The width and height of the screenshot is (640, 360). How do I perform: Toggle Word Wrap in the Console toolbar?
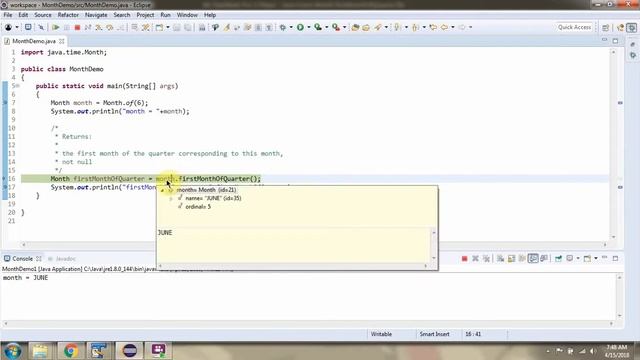click(522, 258)
